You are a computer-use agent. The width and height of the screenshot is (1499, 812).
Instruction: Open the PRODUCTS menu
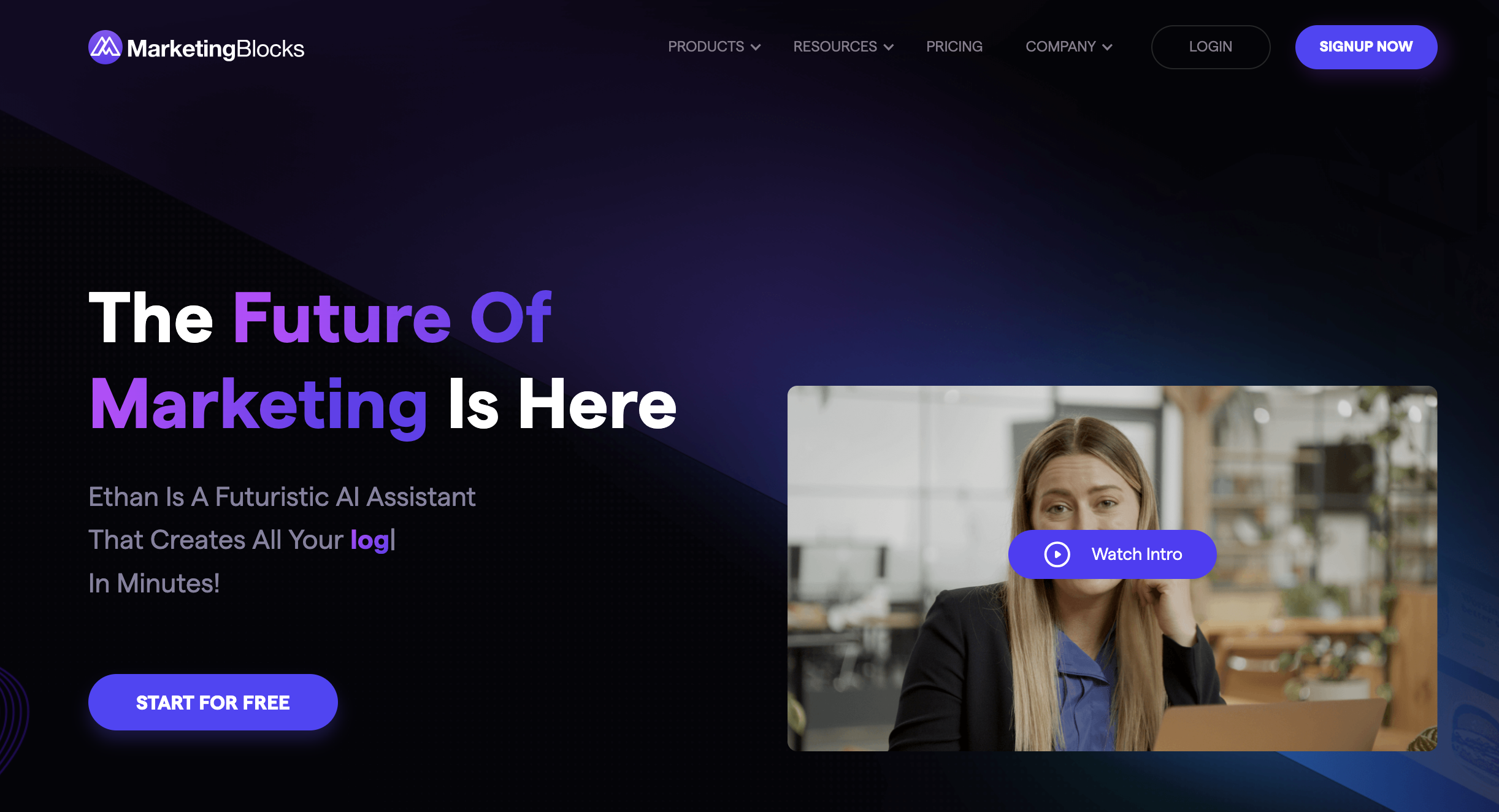(x=706, y=47)
